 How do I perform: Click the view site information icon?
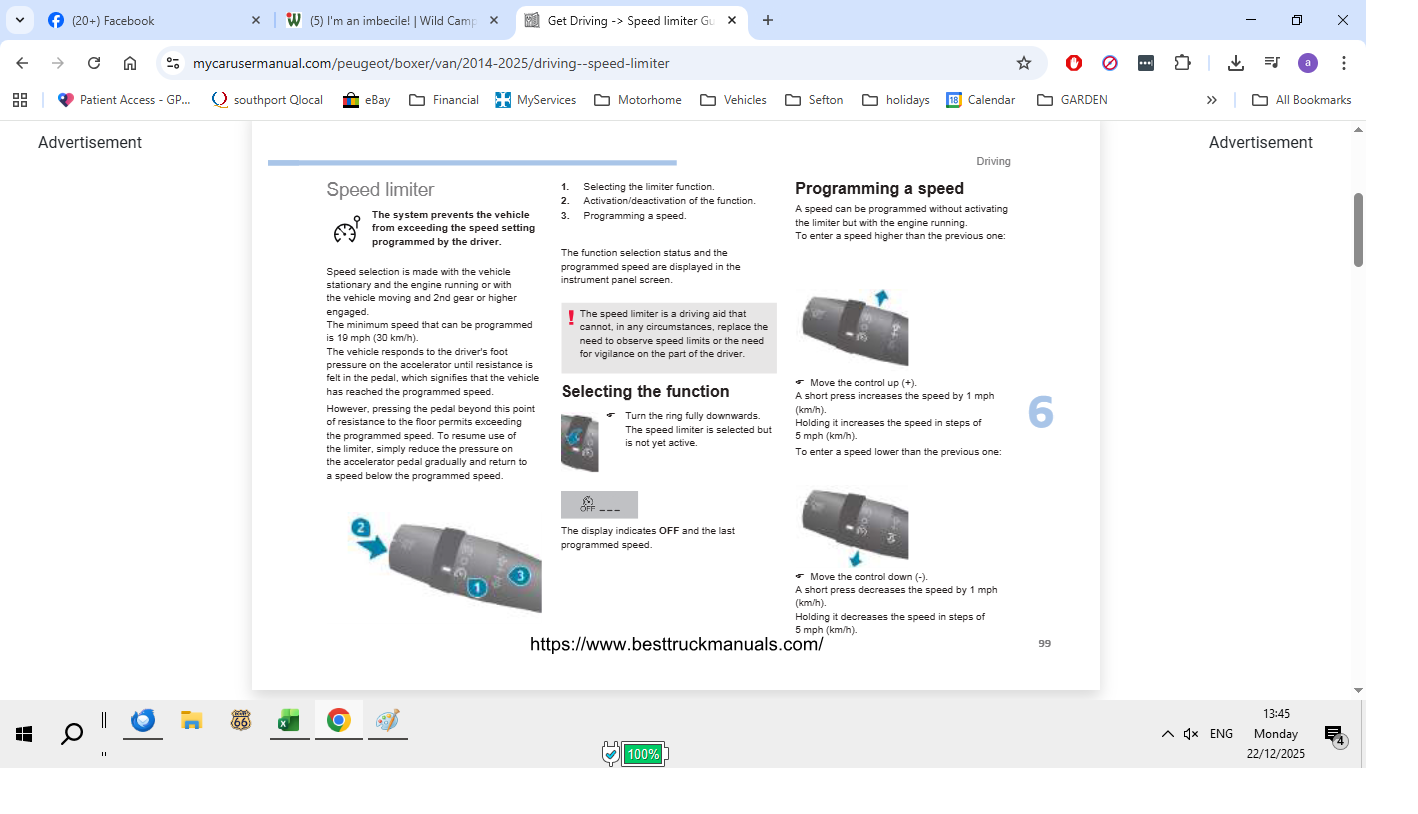(x=173, y=63)
